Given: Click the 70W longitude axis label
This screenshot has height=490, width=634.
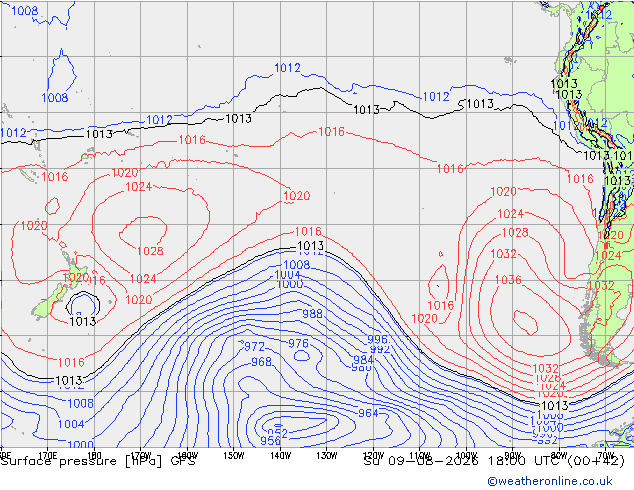Looking at the screenshot, I should [606, 456].
